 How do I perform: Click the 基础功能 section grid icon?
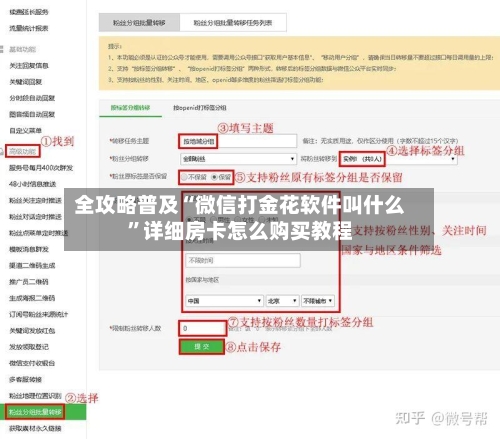point(2,49)
